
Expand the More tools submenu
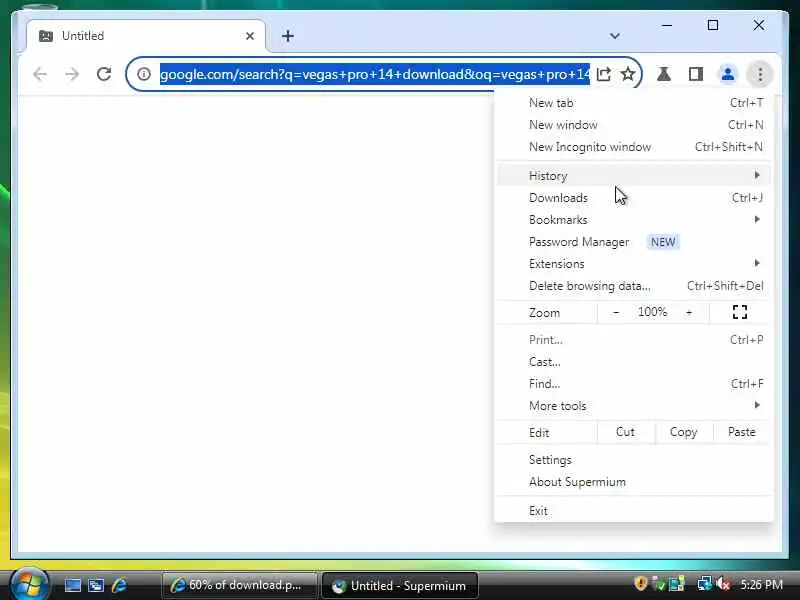click(x=633, y=406)
